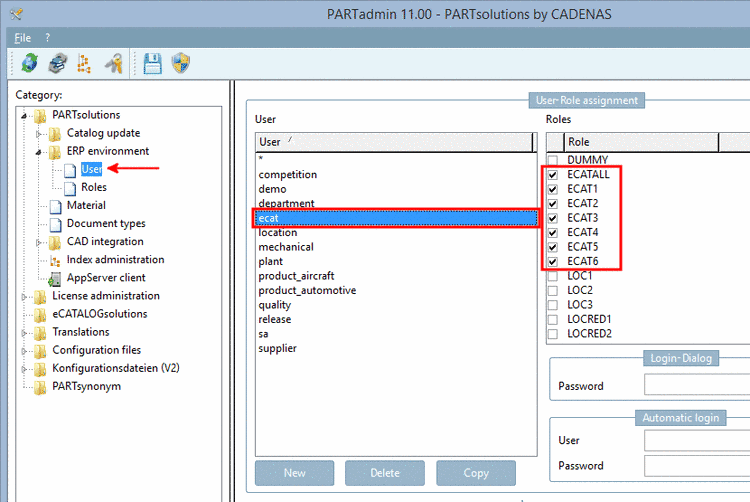Uncheck the ECATALL role checkbox
750x502 pixels.
(x=553, y=175)
